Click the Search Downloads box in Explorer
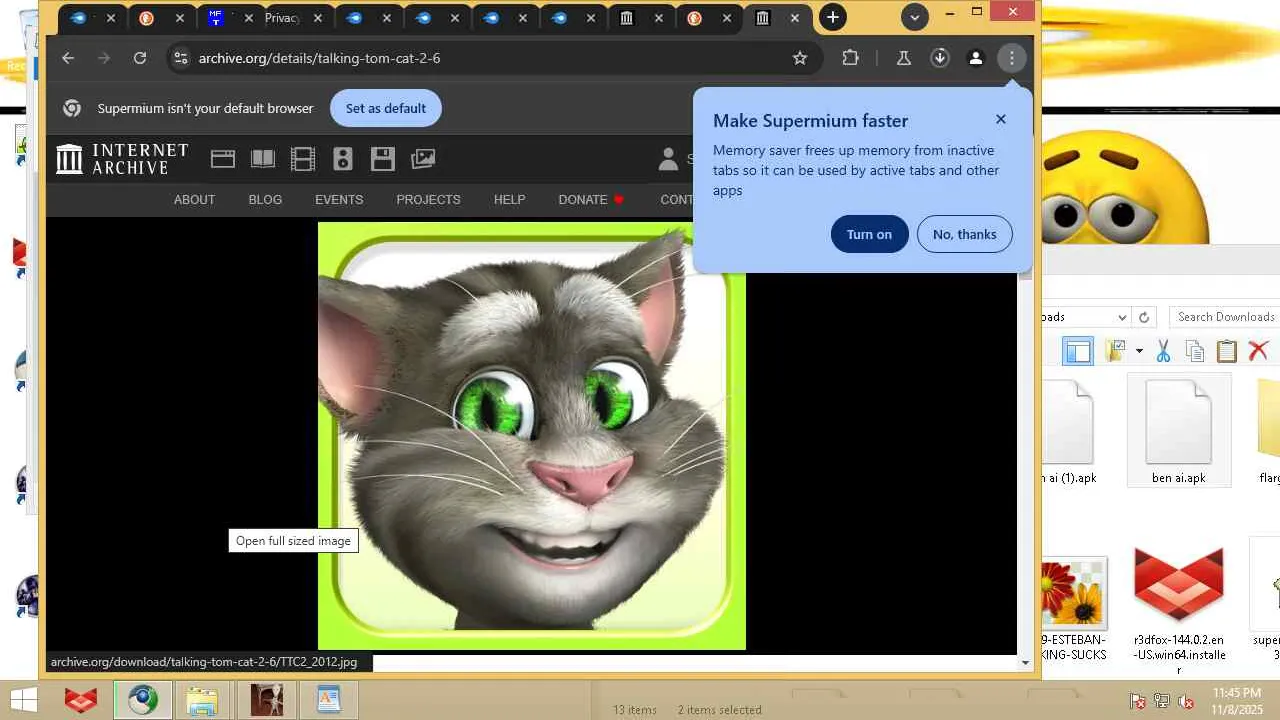The width and height of the screenshot is (1280, 720). 1224,317
